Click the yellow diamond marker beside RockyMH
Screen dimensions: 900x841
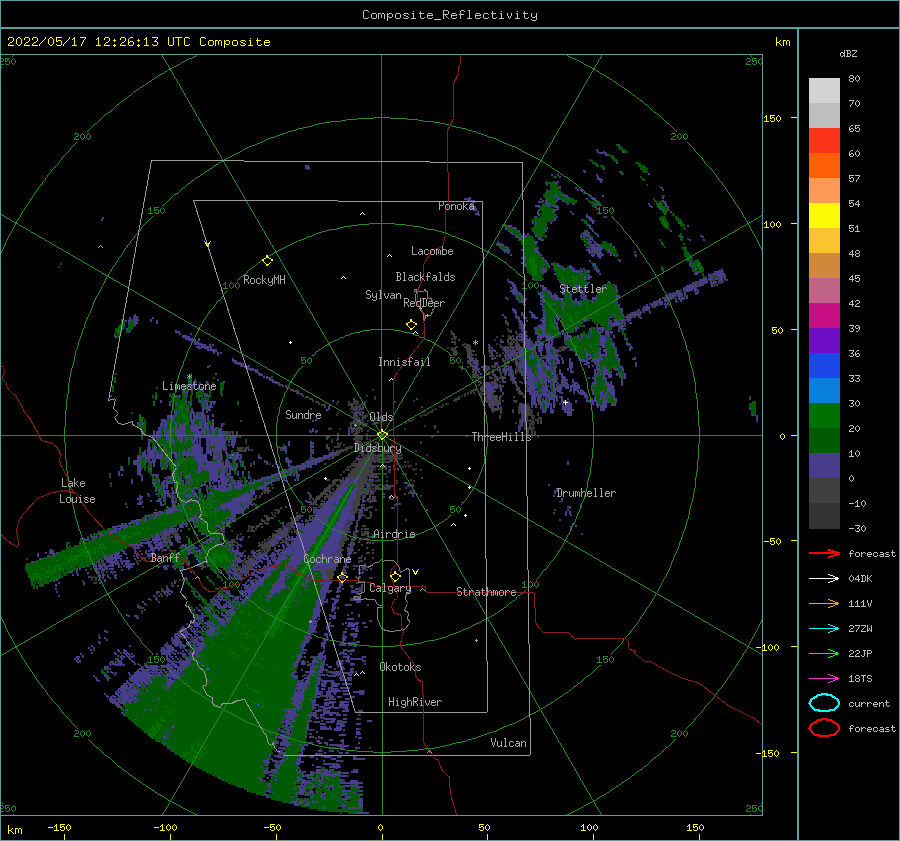267,261
